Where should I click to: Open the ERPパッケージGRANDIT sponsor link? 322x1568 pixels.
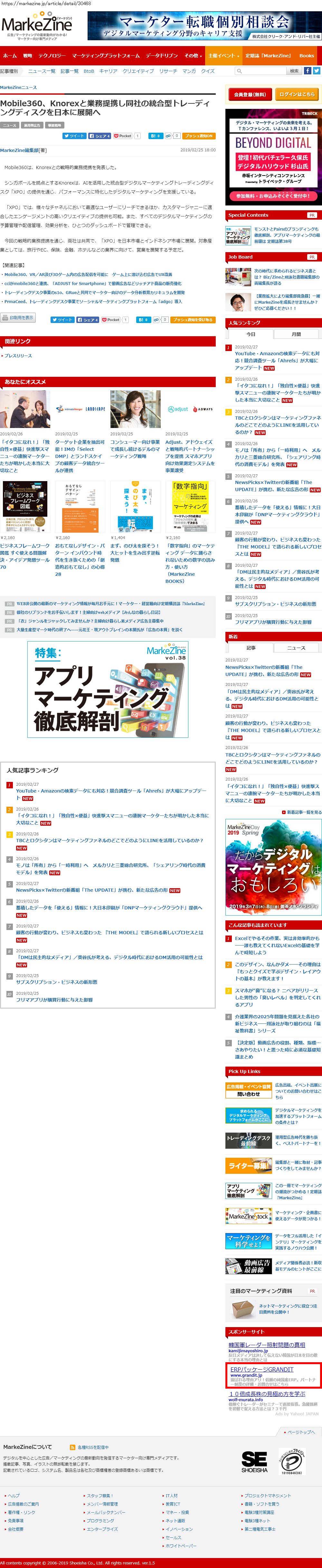262,1369
